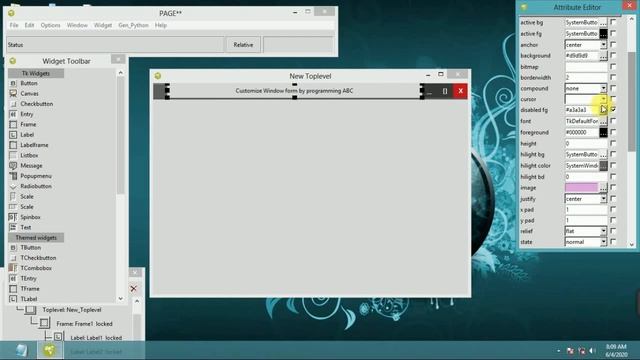The height and width of the screenshot is (360, 640).
Task: Edit the borderwidth value field
Action: point(586,78)
